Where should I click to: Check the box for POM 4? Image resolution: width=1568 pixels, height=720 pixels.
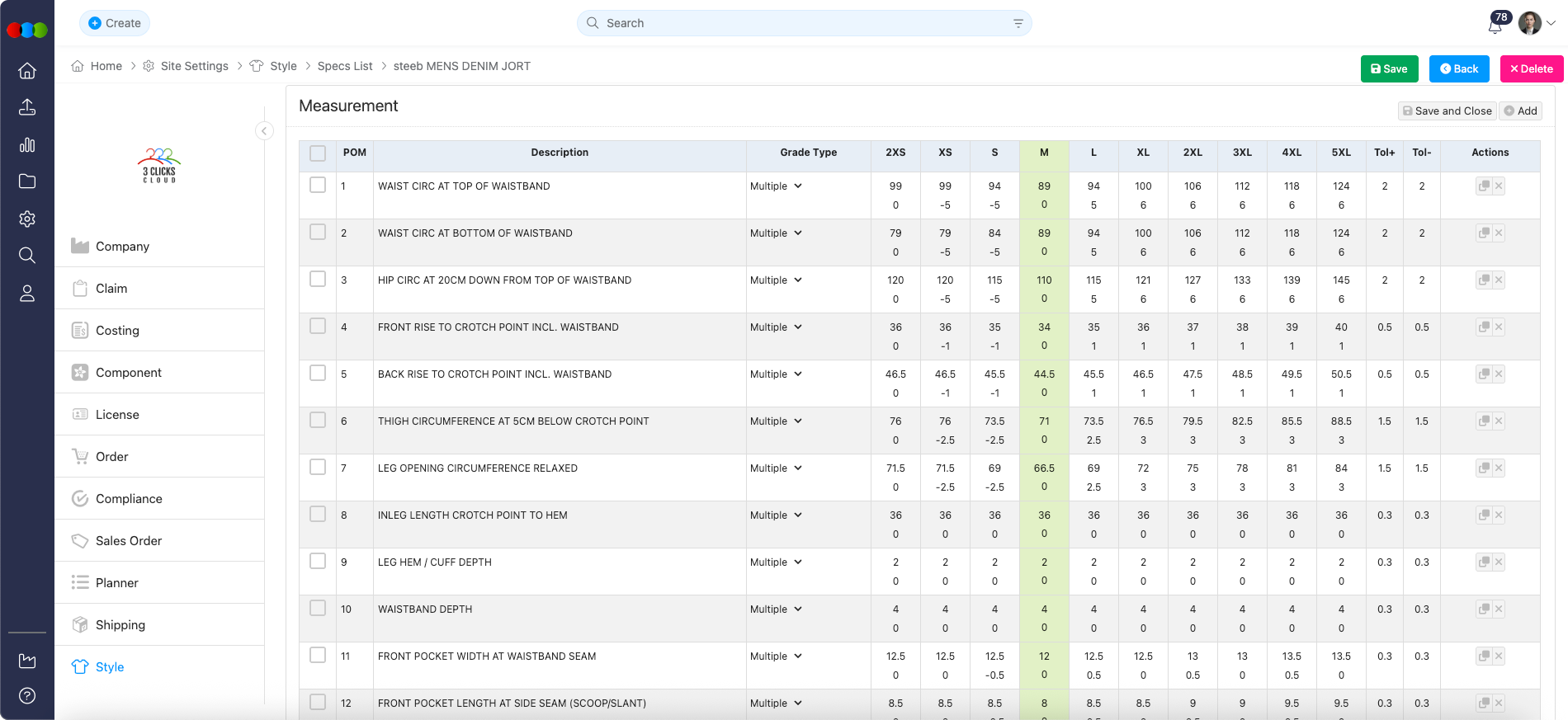point(318,327)
